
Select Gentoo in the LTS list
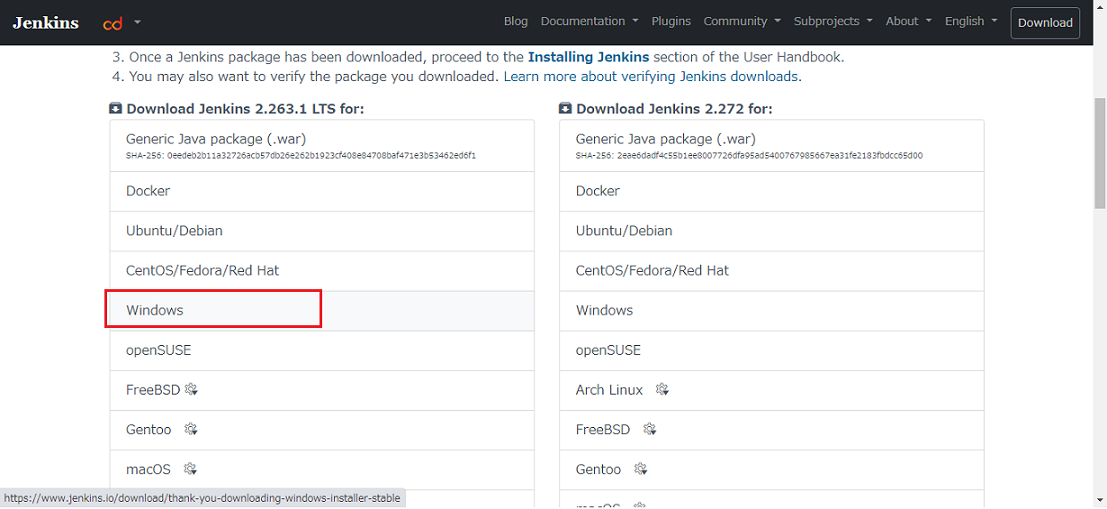(322, 429)
